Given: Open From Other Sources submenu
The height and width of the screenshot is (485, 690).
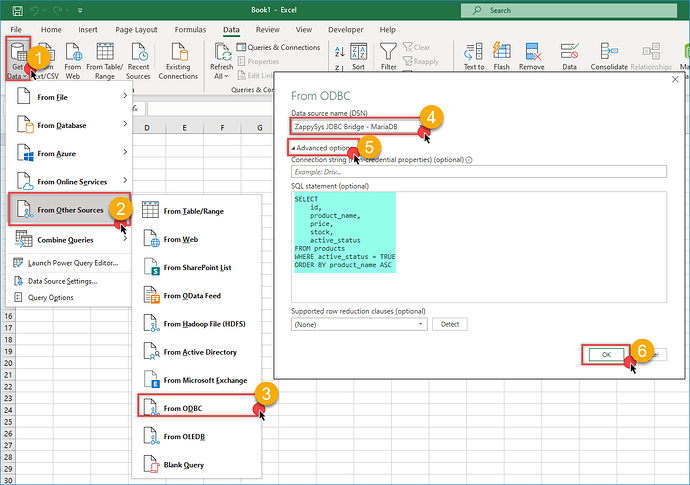Looking at the screenshot, I should 70,209.
